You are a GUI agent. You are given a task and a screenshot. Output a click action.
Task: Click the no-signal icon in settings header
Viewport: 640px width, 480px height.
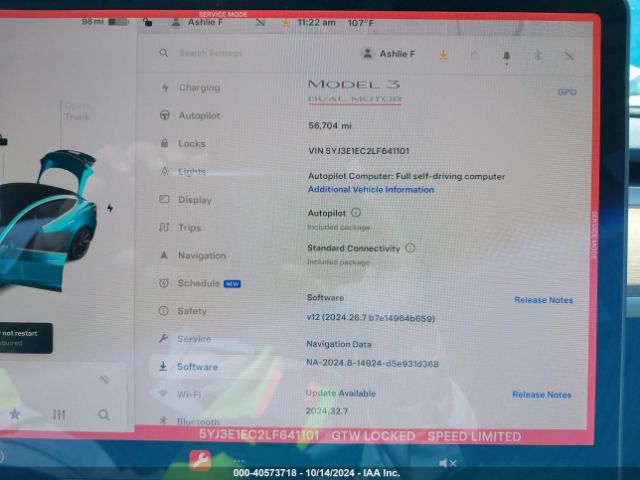pos(569,56)
